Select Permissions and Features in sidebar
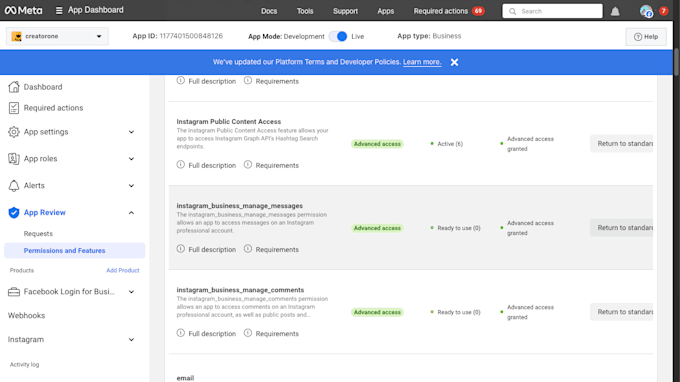The width and height of the screenshot is (680, 382). 75,251
